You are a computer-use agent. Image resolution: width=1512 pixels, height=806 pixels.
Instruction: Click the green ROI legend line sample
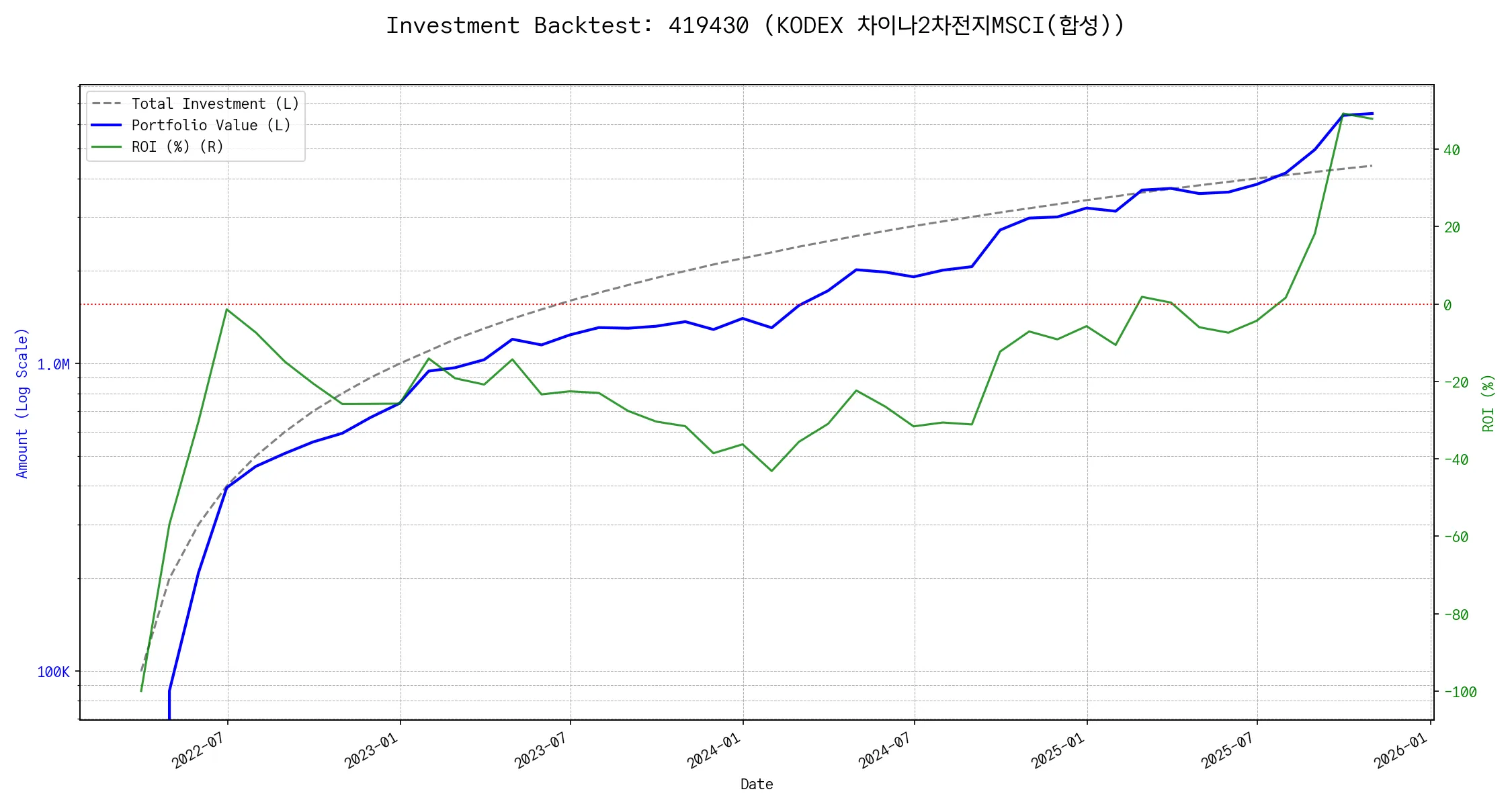point(106,147)
